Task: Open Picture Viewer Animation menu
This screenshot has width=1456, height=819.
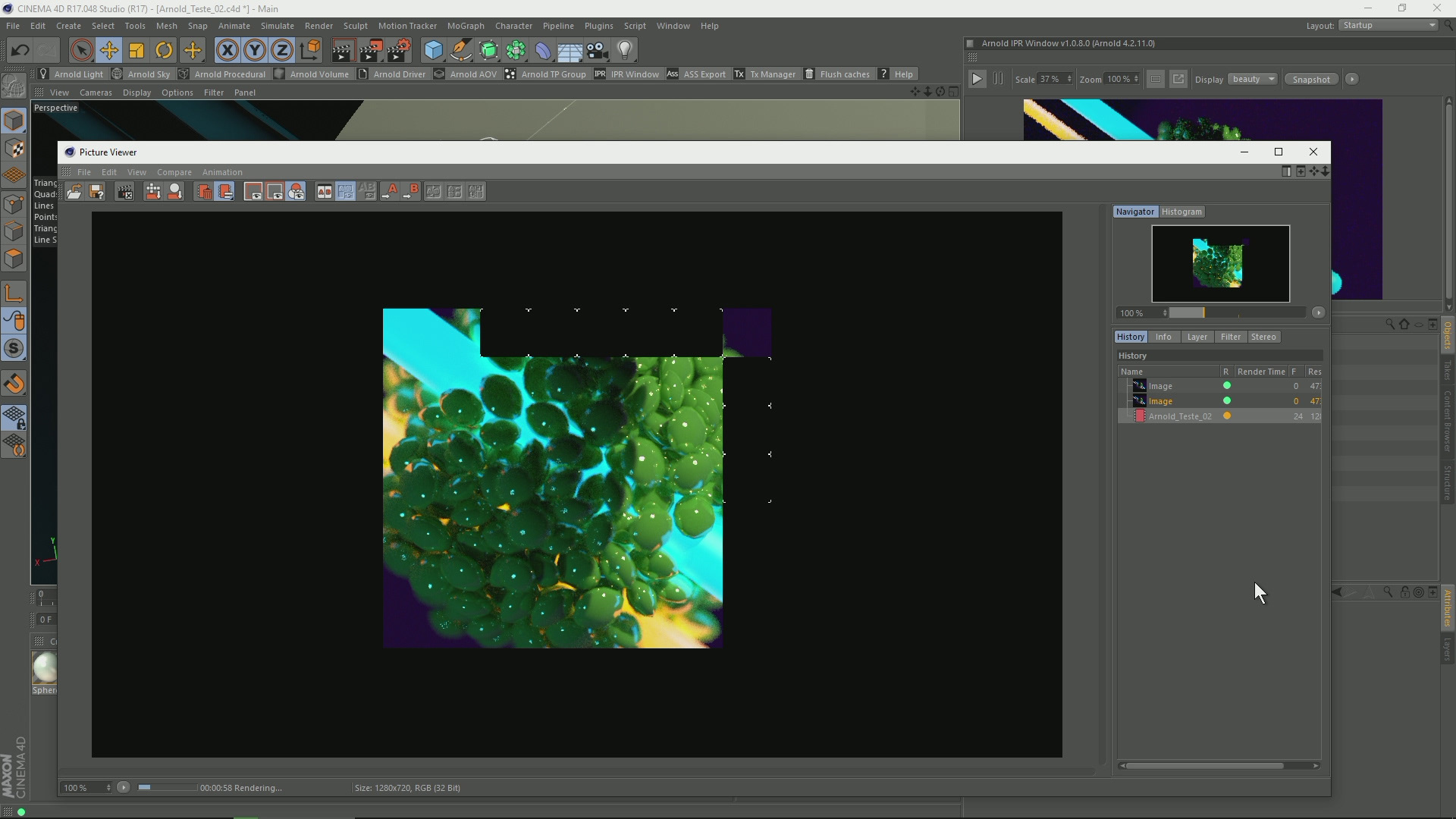Action: (222, 172)
